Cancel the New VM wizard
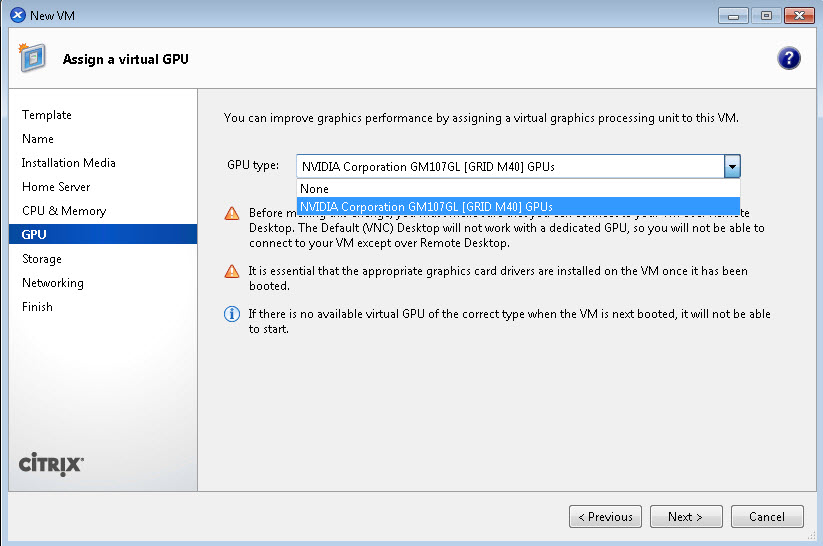The width and height of the screenshot is (823, 546). pyautogui.click(x=767, y=517)
